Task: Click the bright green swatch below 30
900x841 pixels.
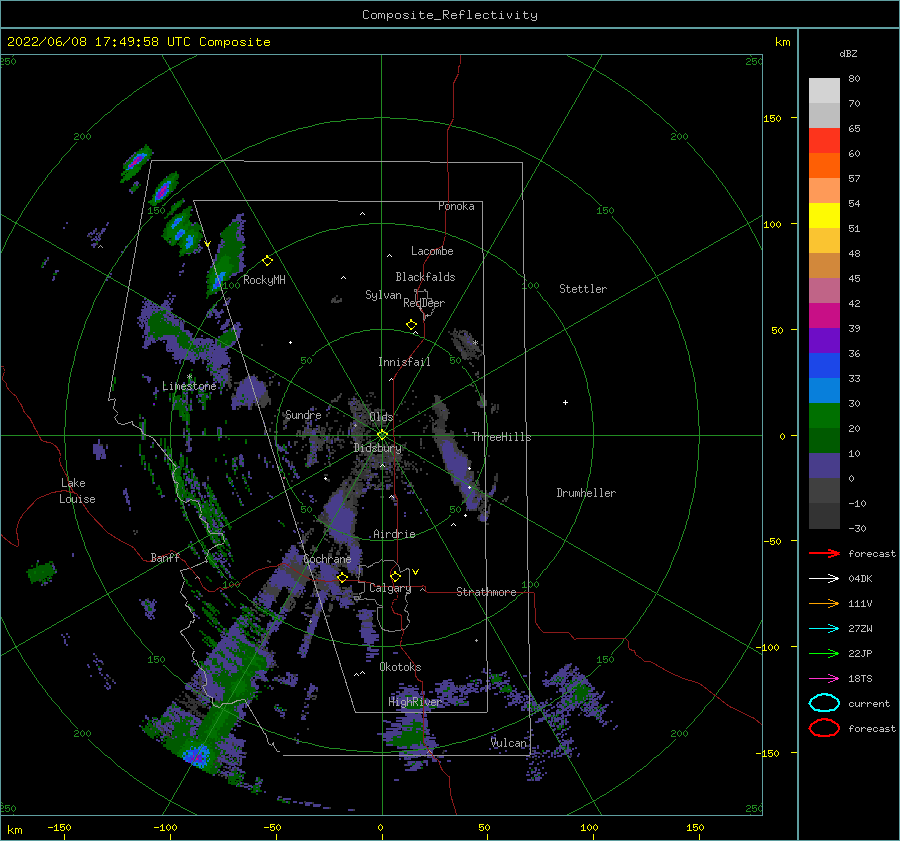Action: tap(824, 415)
